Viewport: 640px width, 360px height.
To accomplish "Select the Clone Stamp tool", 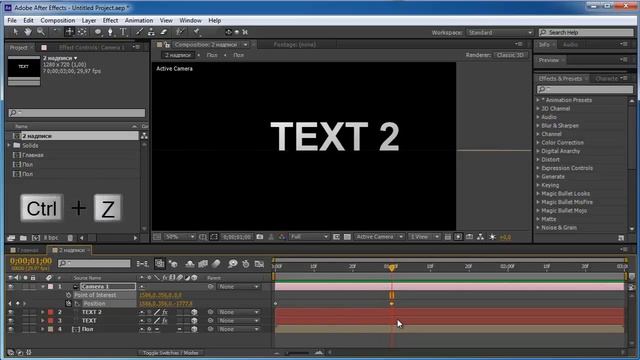I will [x=151, y=32].
